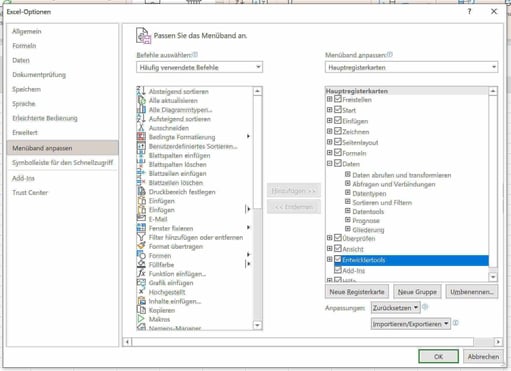Screen dimensions: 511x371
Task: Select the Bedingte Formatierung icon
Action: [141, 137]
